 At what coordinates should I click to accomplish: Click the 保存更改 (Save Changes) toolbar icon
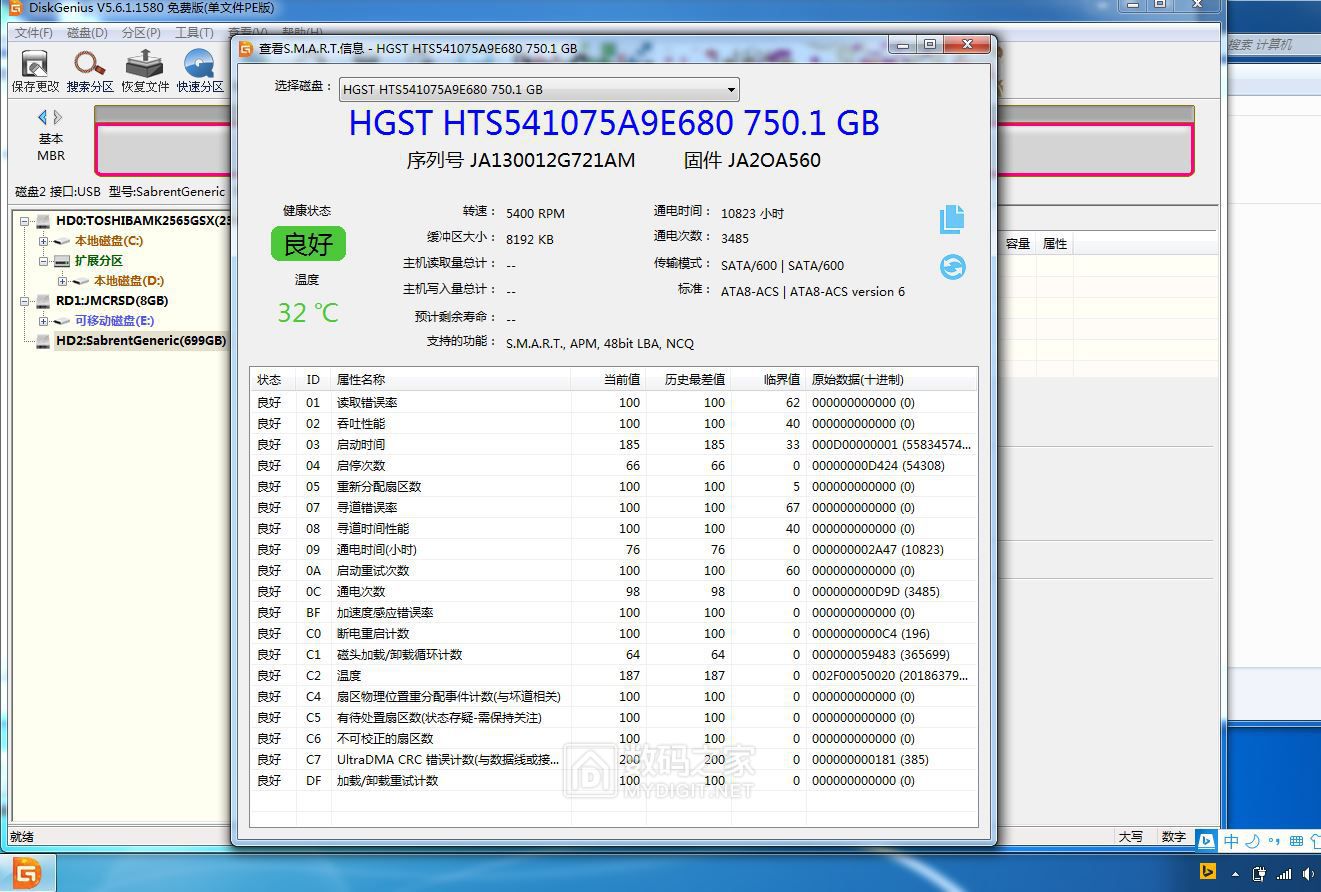click(35, 71)
